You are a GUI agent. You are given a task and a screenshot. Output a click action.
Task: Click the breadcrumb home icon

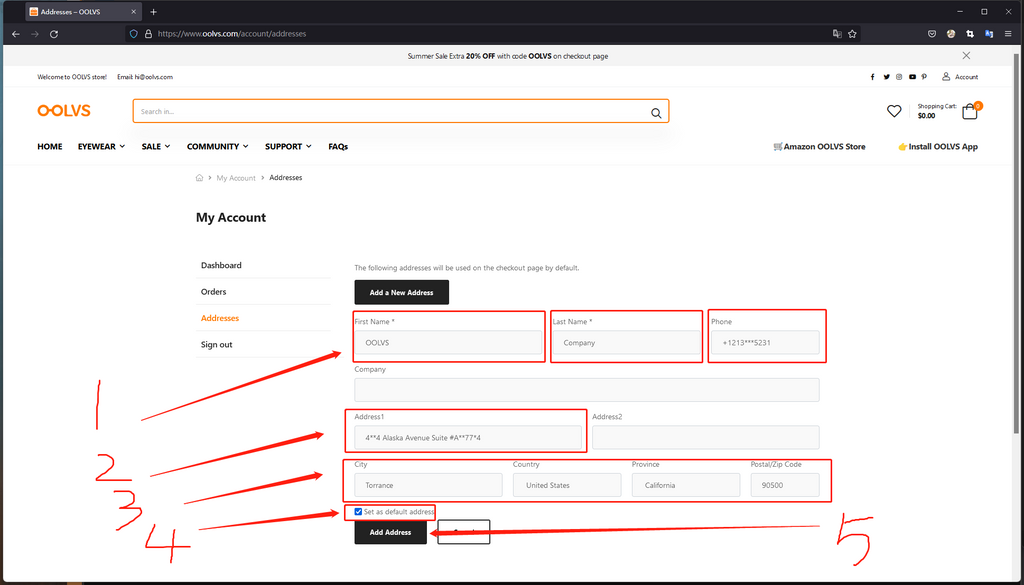(200, 178)
